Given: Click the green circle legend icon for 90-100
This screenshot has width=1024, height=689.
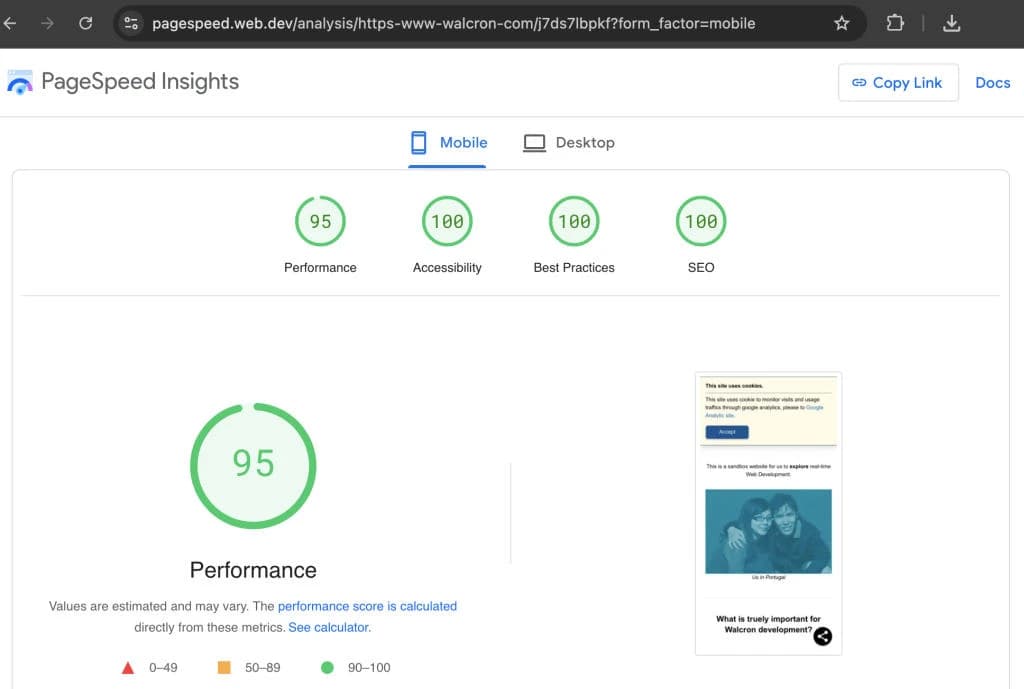Looking at the screenshot, I should tap(325, 667).
